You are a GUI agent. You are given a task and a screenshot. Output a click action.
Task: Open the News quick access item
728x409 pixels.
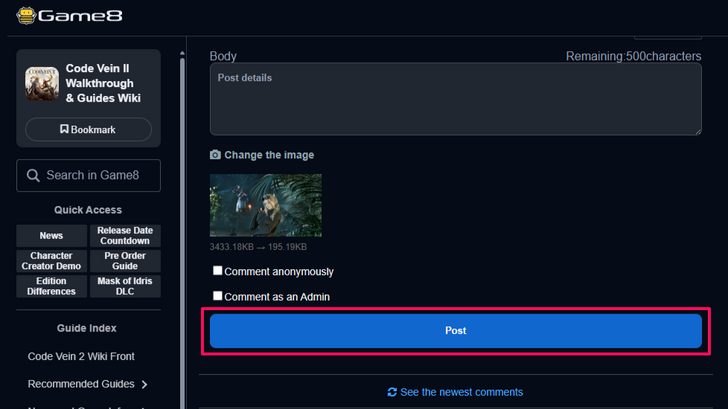tap(51, 236)
